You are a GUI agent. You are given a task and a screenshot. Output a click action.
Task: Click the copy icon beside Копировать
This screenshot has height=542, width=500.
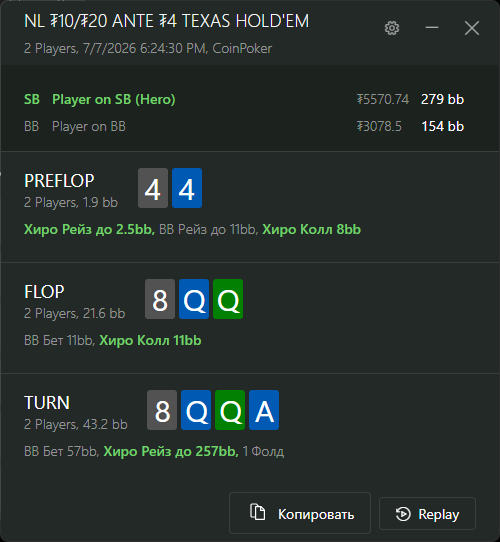pyautogui.click(x=258, y=512)
